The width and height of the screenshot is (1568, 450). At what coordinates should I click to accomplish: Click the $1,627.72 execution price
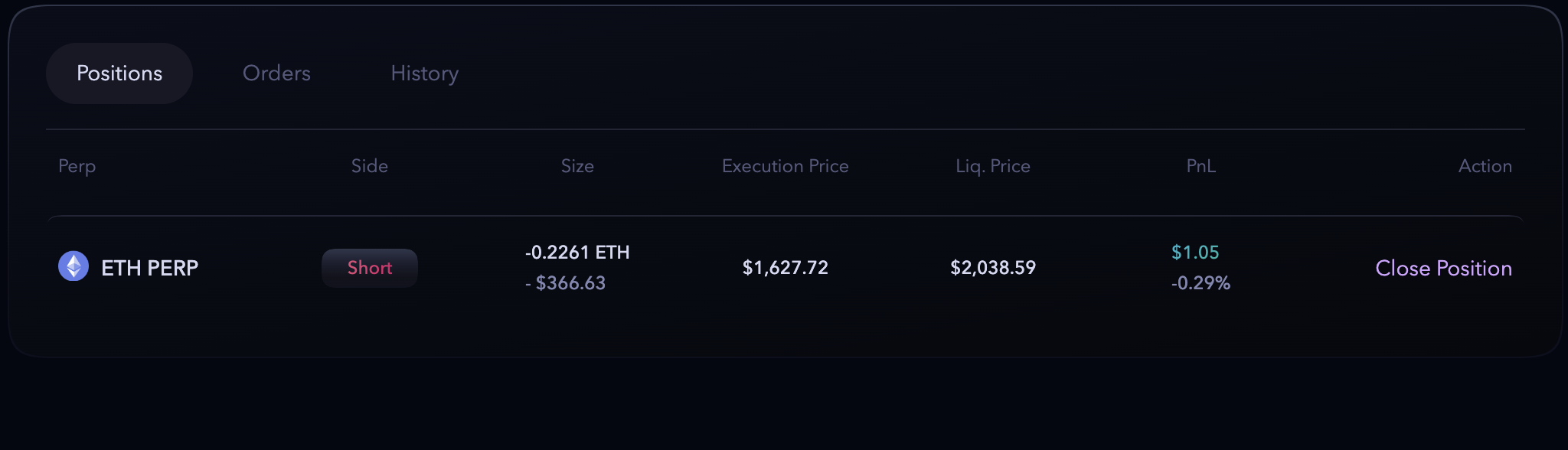[x=785, y=268]
